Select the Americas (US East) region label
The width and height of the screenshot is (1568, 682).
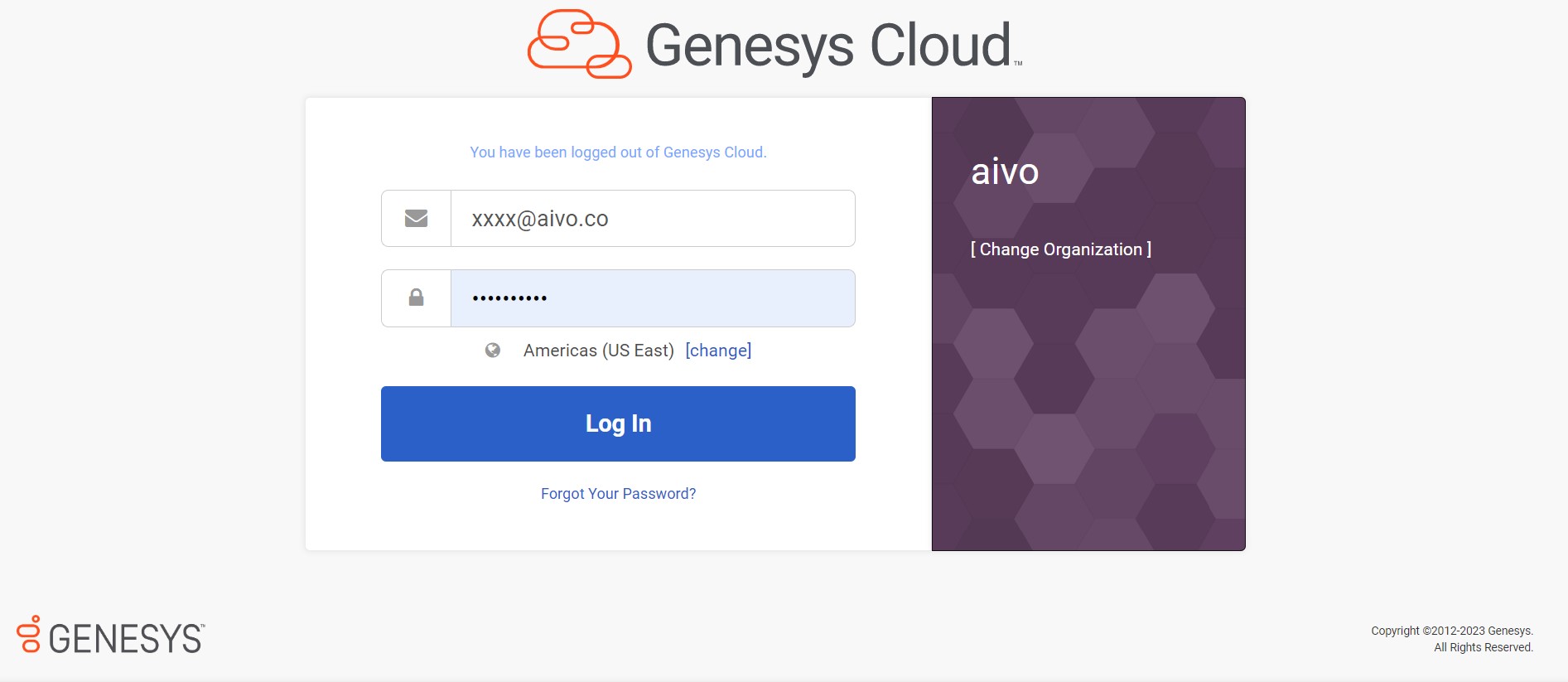599,351
